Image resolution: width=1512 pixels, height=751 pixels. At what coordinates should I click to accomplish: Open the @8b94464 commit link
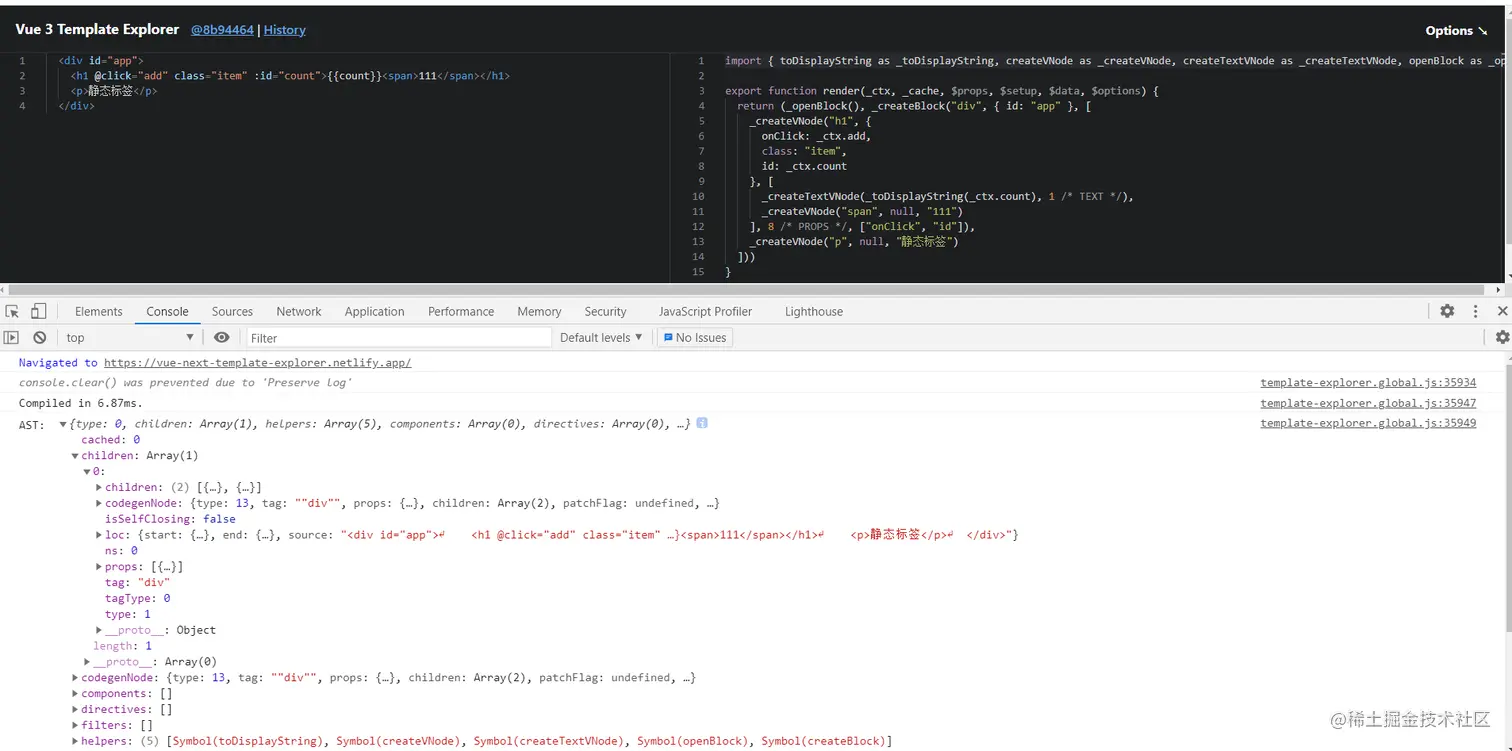click(222, 30)
